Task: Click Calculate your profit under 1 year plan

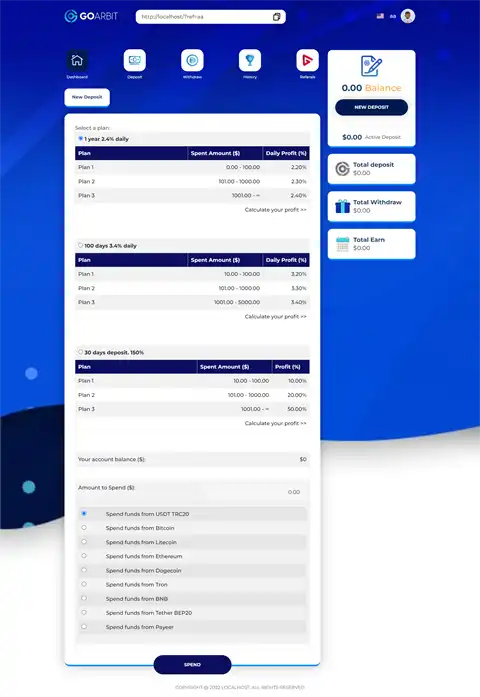Action: (276, 210)
